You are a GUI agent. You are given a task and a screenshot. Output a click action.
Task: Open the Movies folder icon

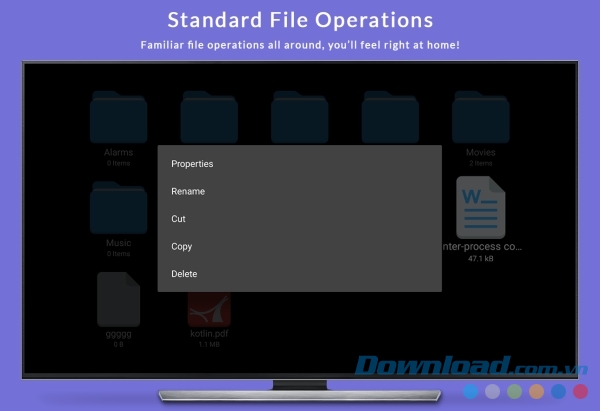pyautogui.click(x=481, y=117)
